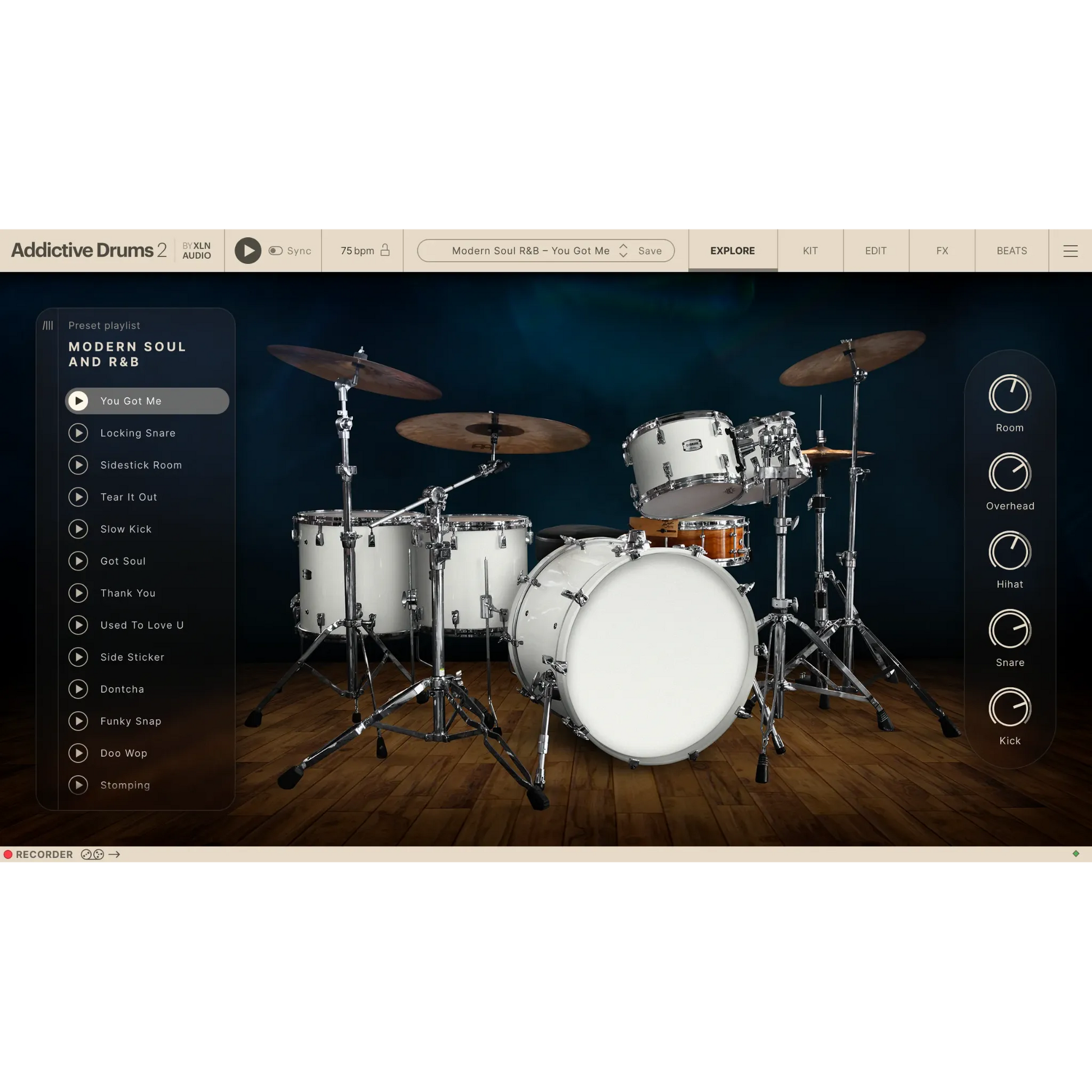This screenshot has height=1092, width=1092.
Task: Click the recorder export arrow icon
Action: (114, 855)
